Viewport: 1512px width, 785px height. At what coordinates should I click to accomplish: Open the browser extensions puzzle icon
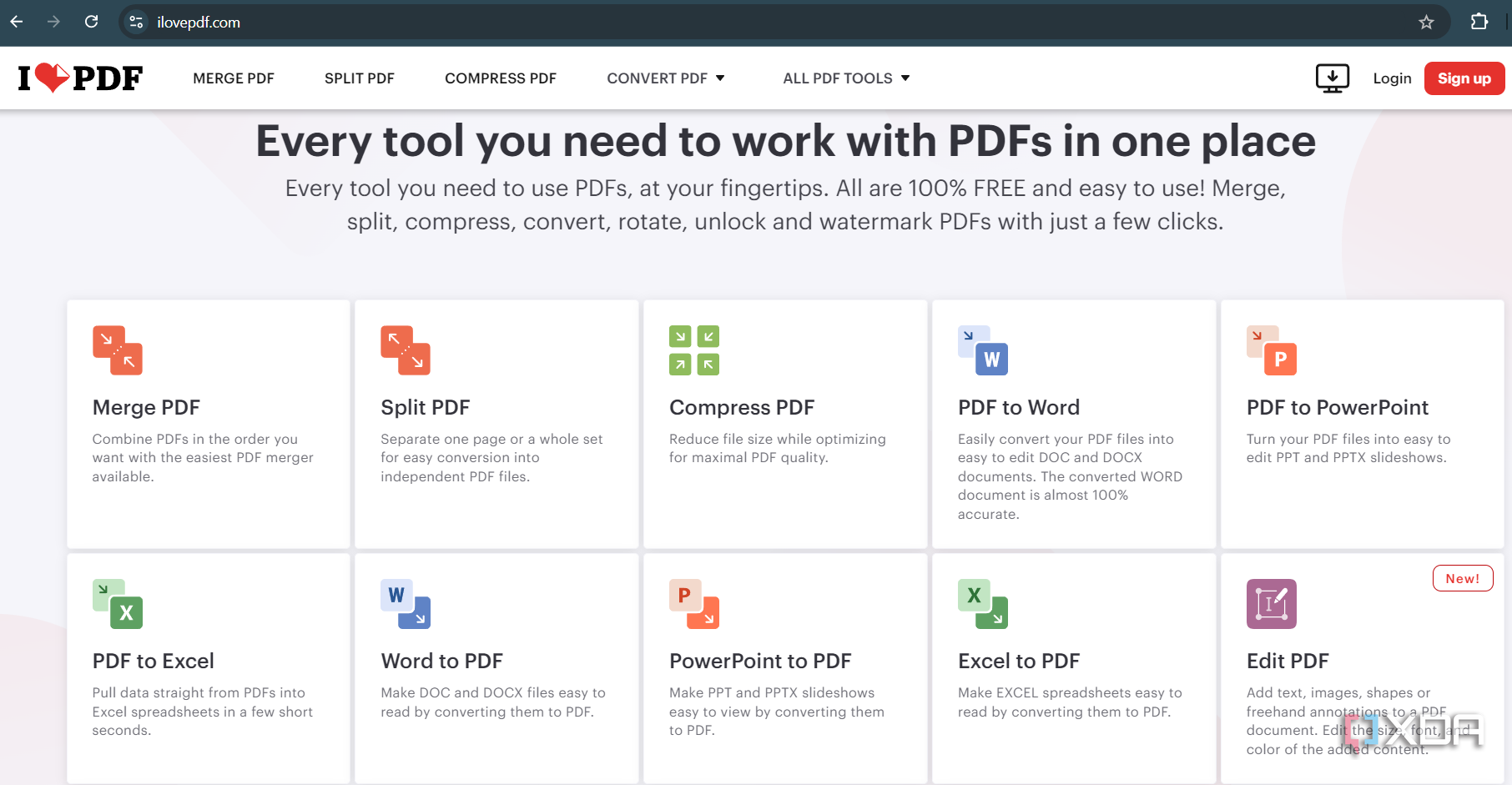point(1479,23)
